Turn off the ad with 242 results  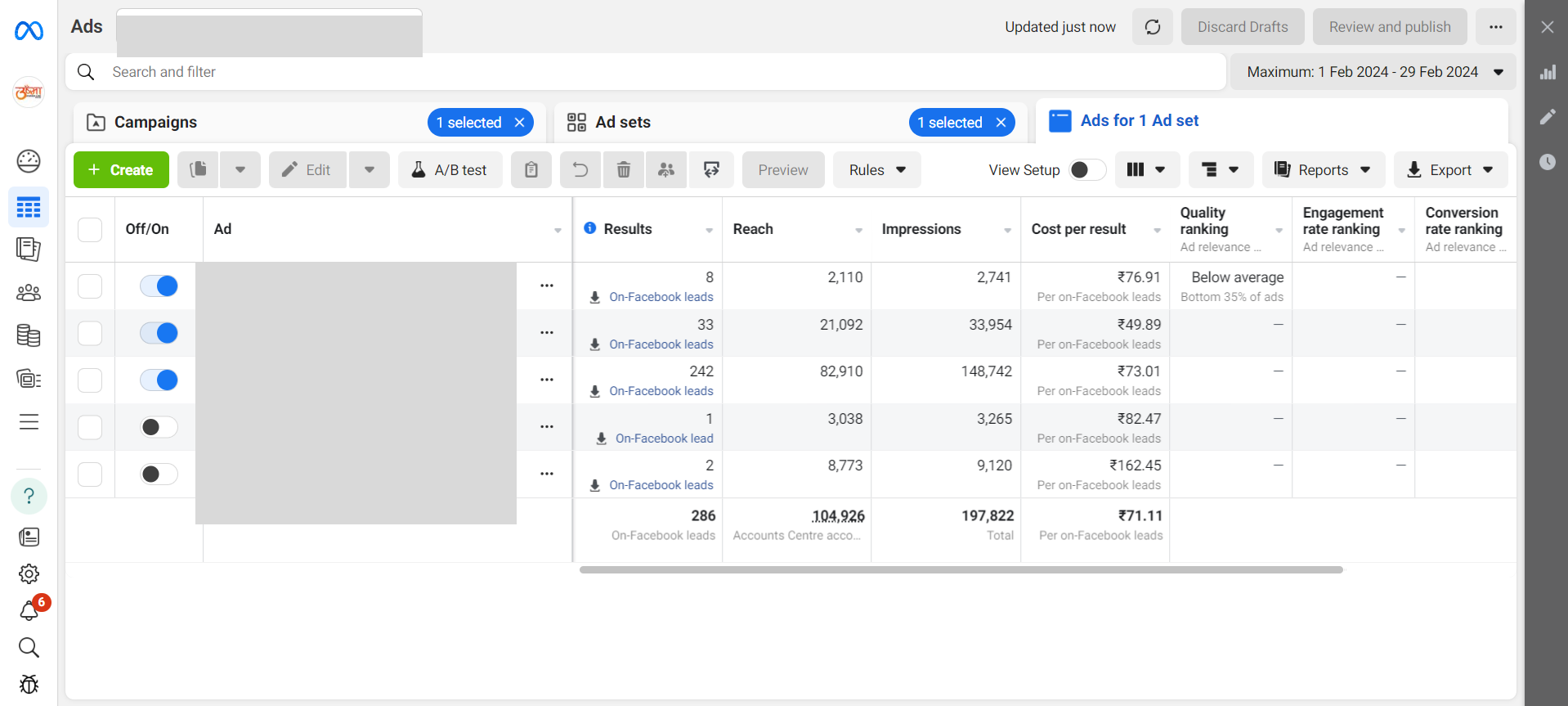(159, 380)
